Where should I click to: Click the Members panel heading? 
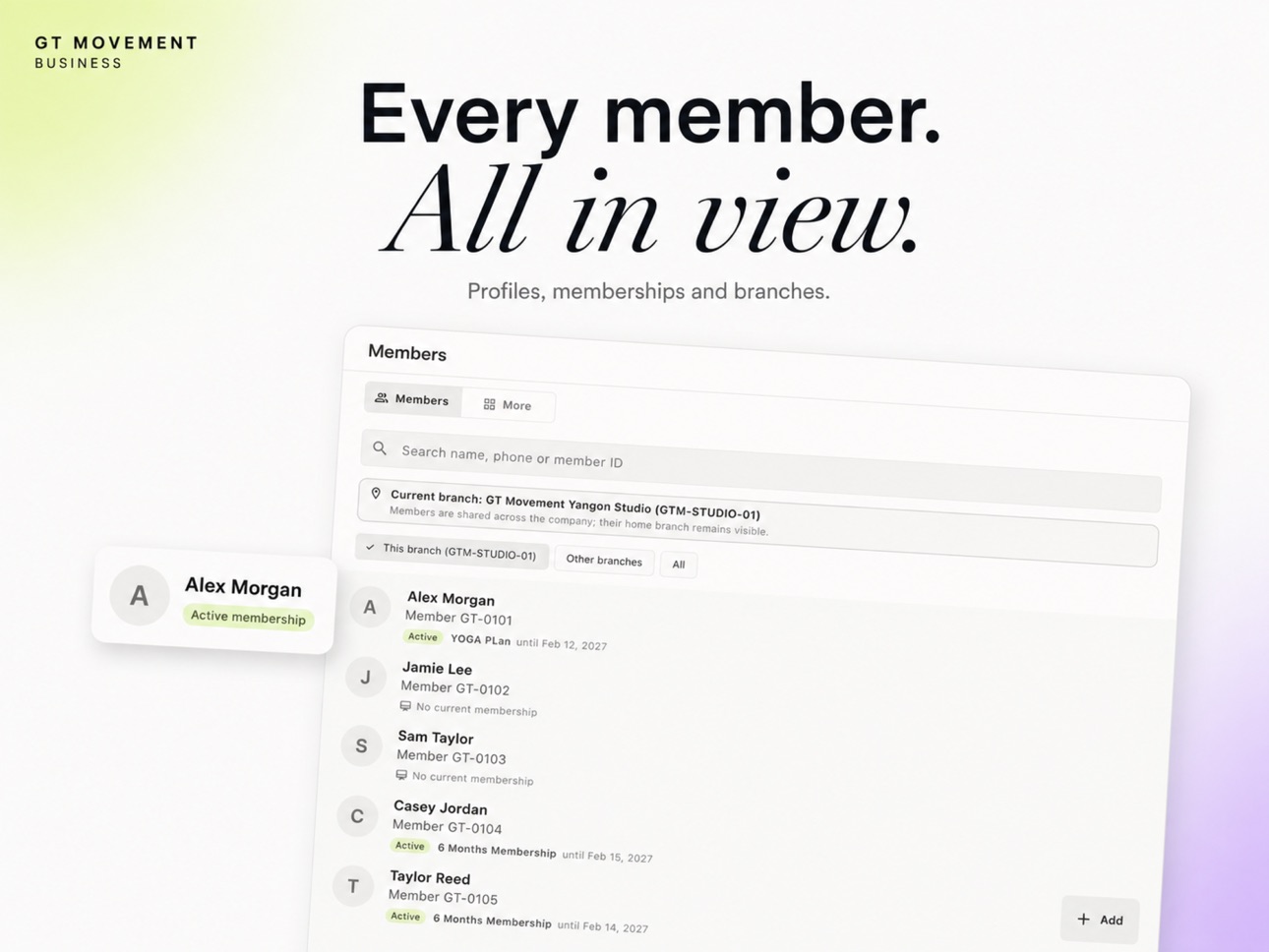407,352
